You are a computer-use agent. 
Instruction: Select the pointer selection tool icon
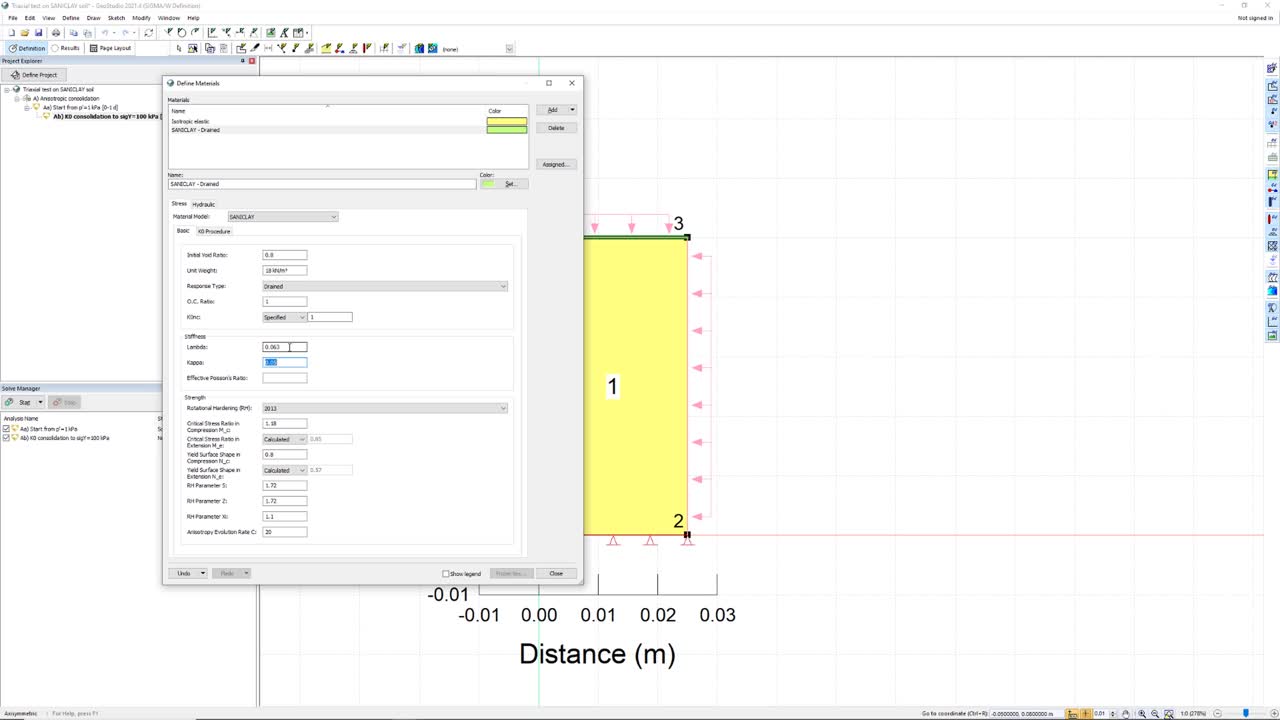(179, 48)
